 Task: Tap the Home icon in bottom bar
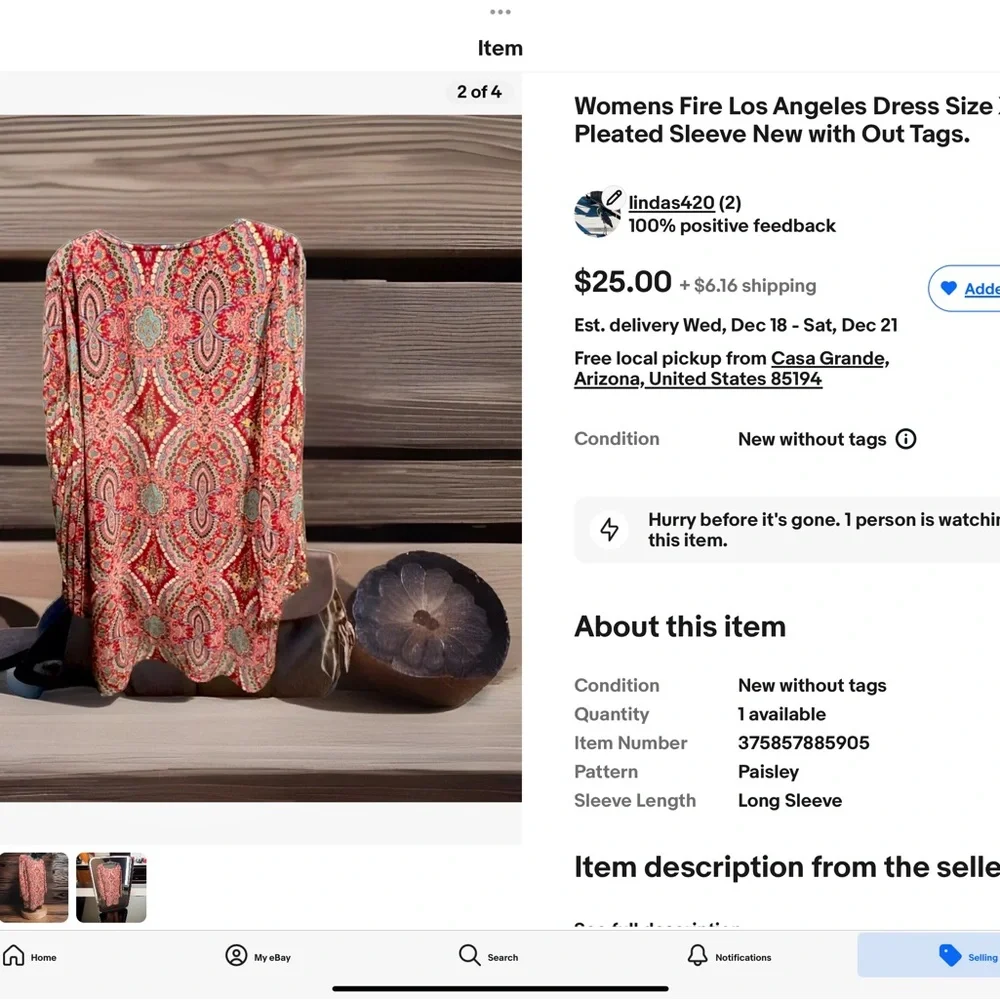coord(14,956)
